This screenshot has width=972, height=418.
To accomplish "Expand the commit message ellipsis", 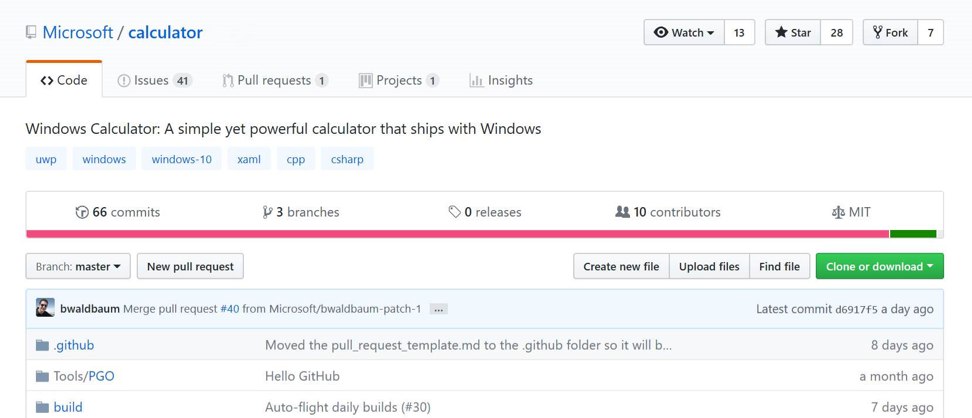I will click(x=438, y=309).
